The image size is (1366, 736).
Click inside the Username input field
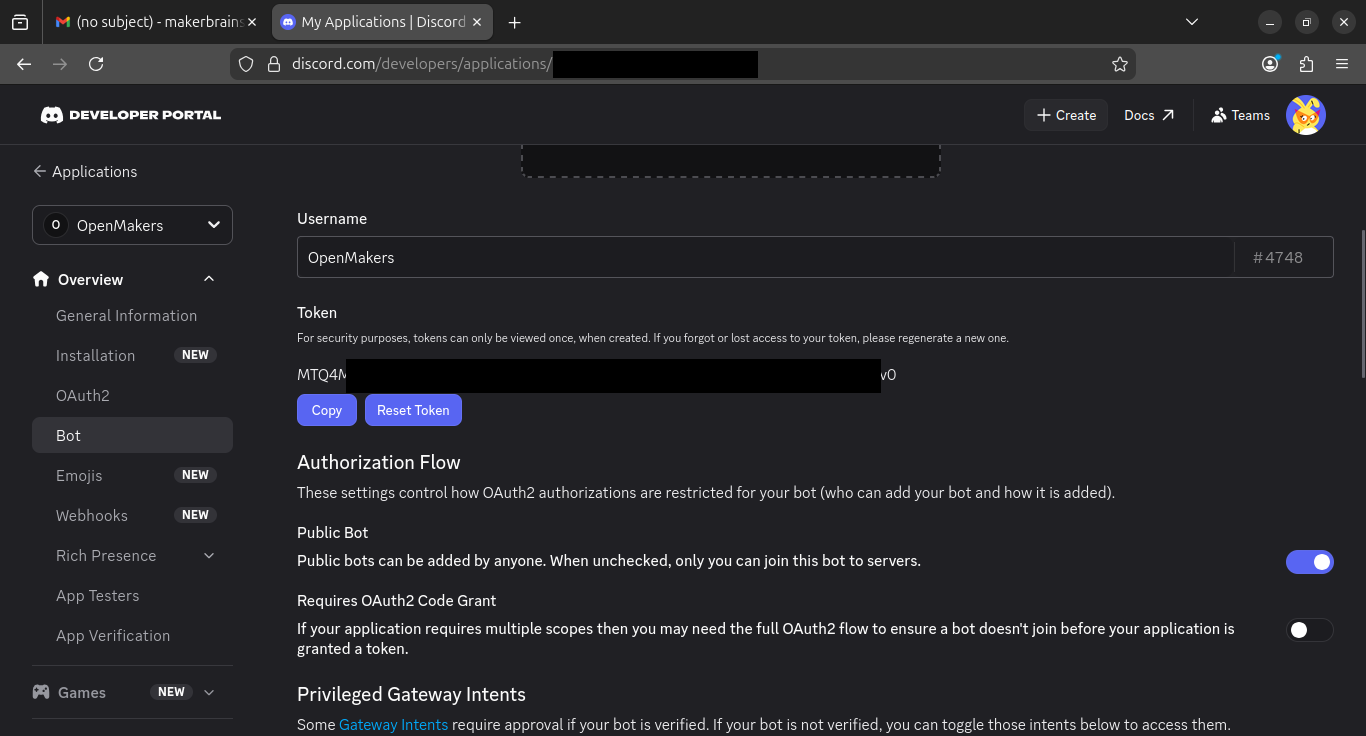(700, 257)
